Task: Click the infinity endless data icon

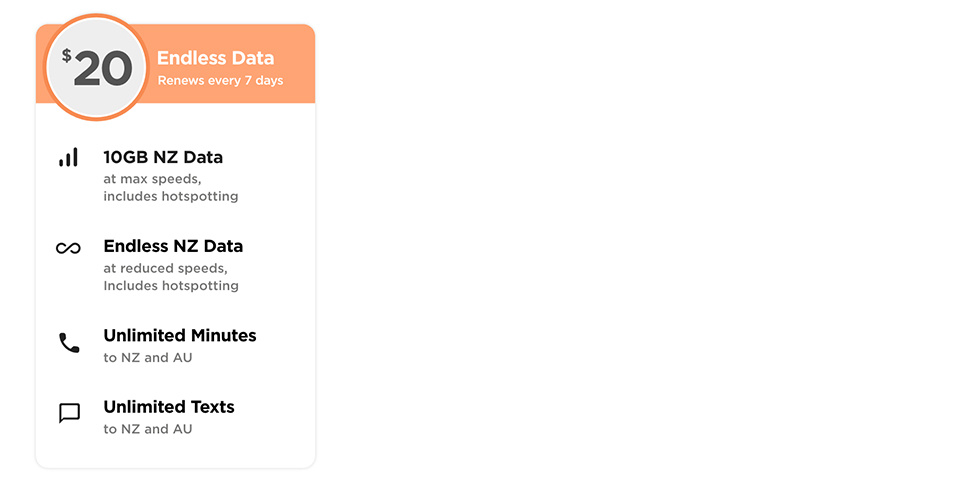Action: coord(69,248)
